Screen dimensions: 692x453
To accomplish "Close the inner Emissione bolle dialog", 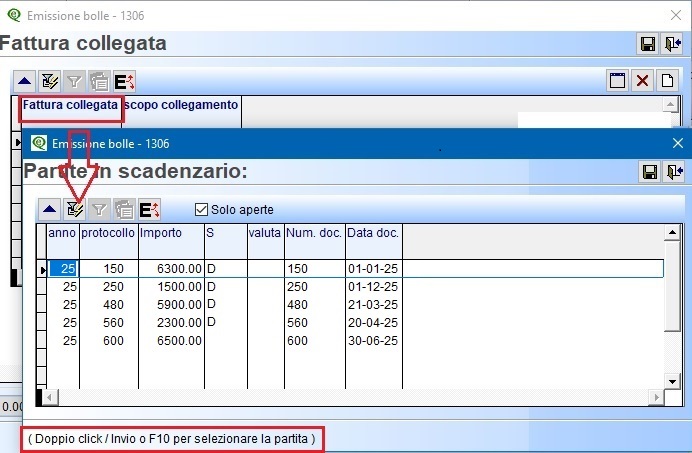I will pos(677,143).
